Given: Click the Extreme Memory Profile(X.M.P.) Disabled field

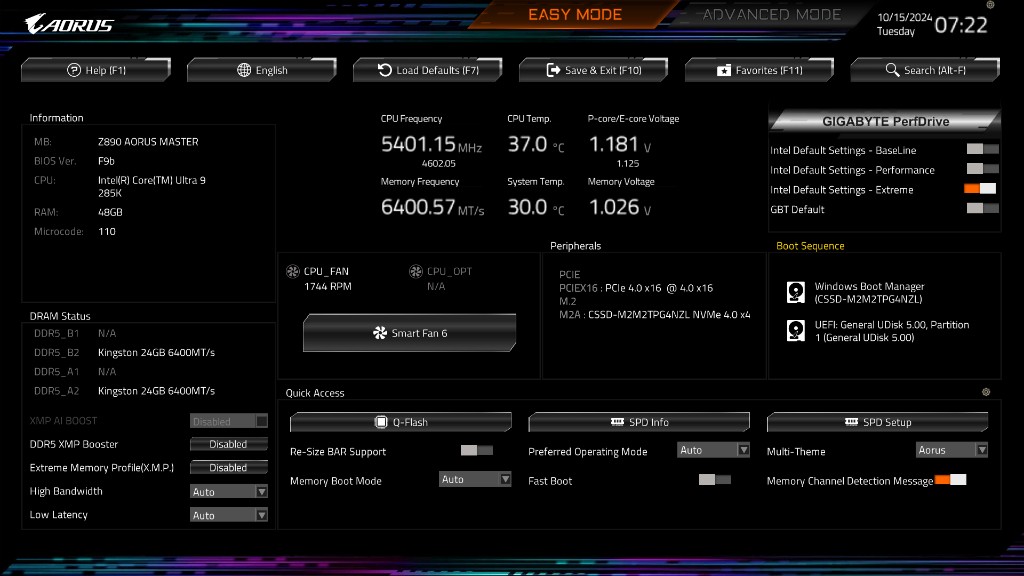Looking at the screenshot, I should point(229,468).
